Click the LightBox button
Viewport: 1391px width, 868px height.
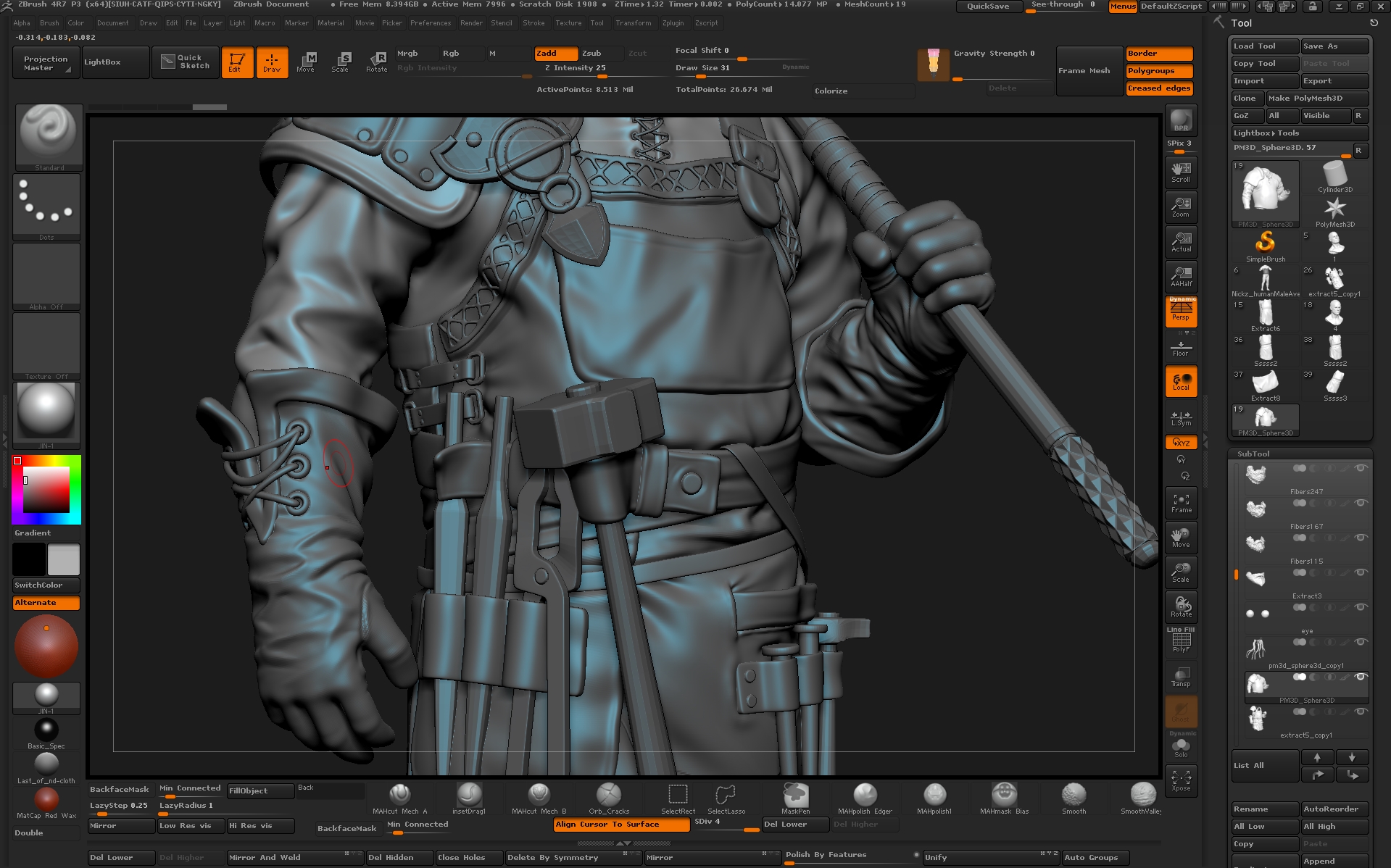115,62
